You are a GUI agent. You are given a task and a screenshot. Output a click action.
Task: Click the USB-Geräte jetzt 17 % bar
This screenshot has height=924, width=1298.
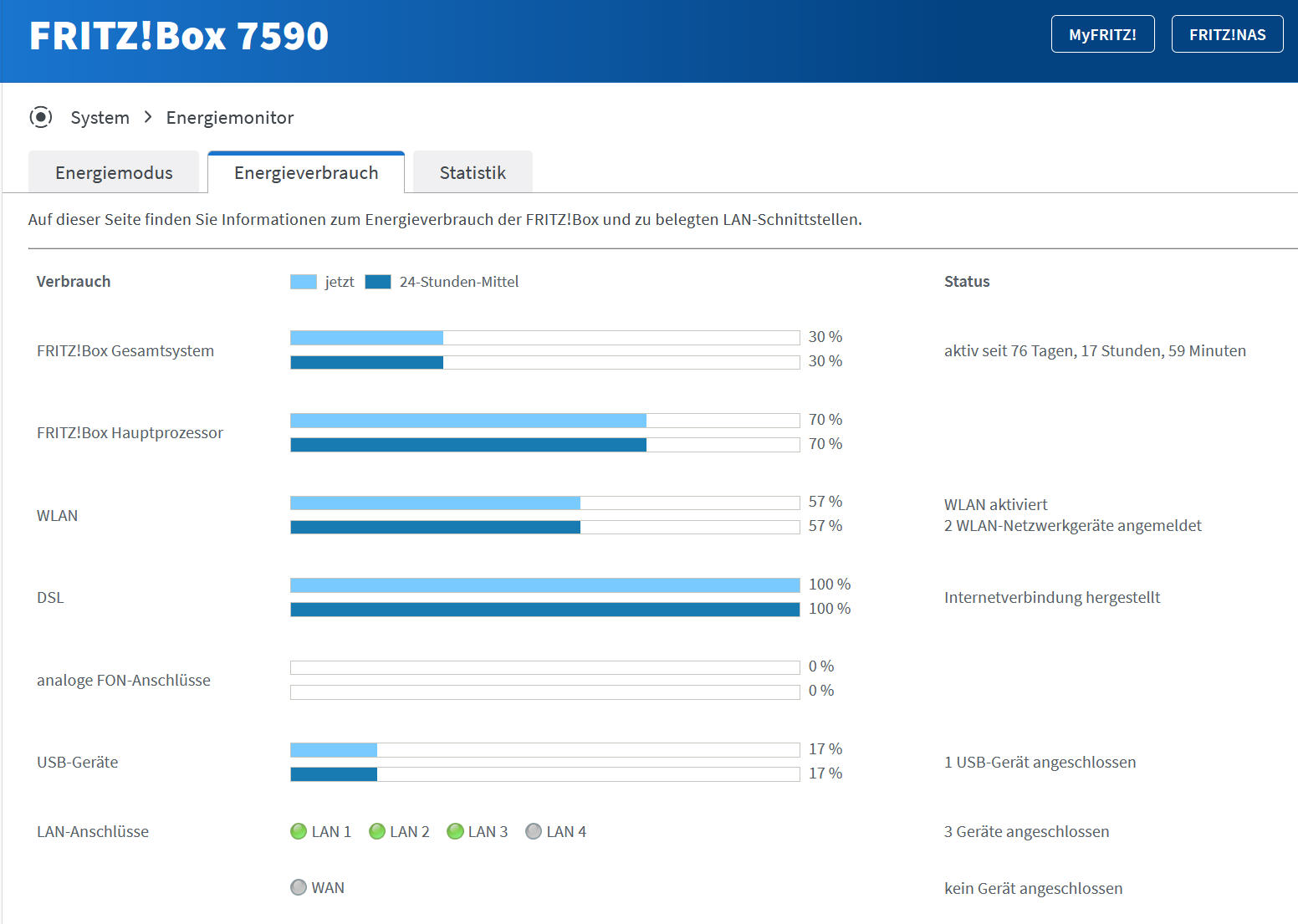click(545, 750)
